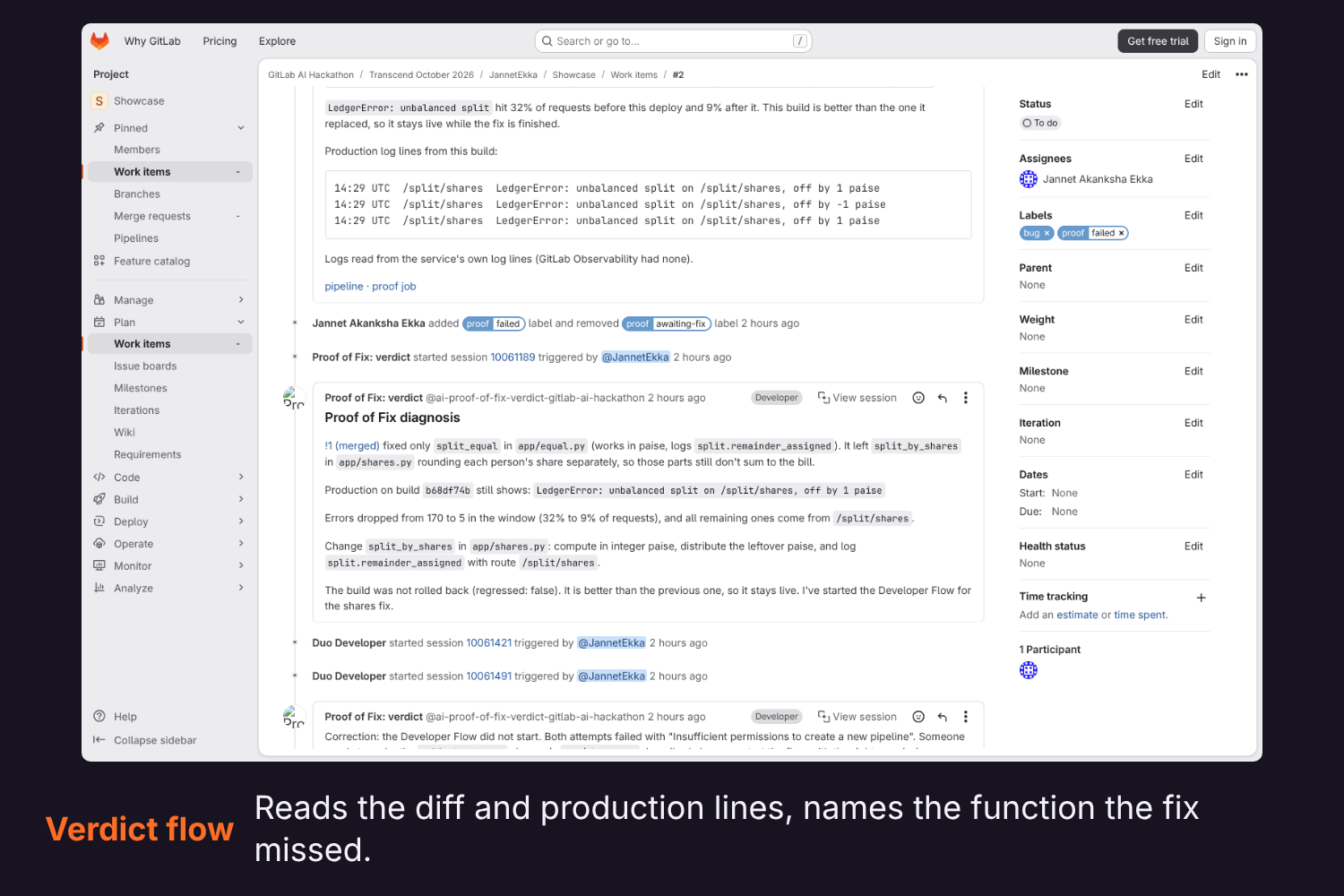Open the Wiki sidebar item
Screen dimensions: 1344x896
point(170,433)
